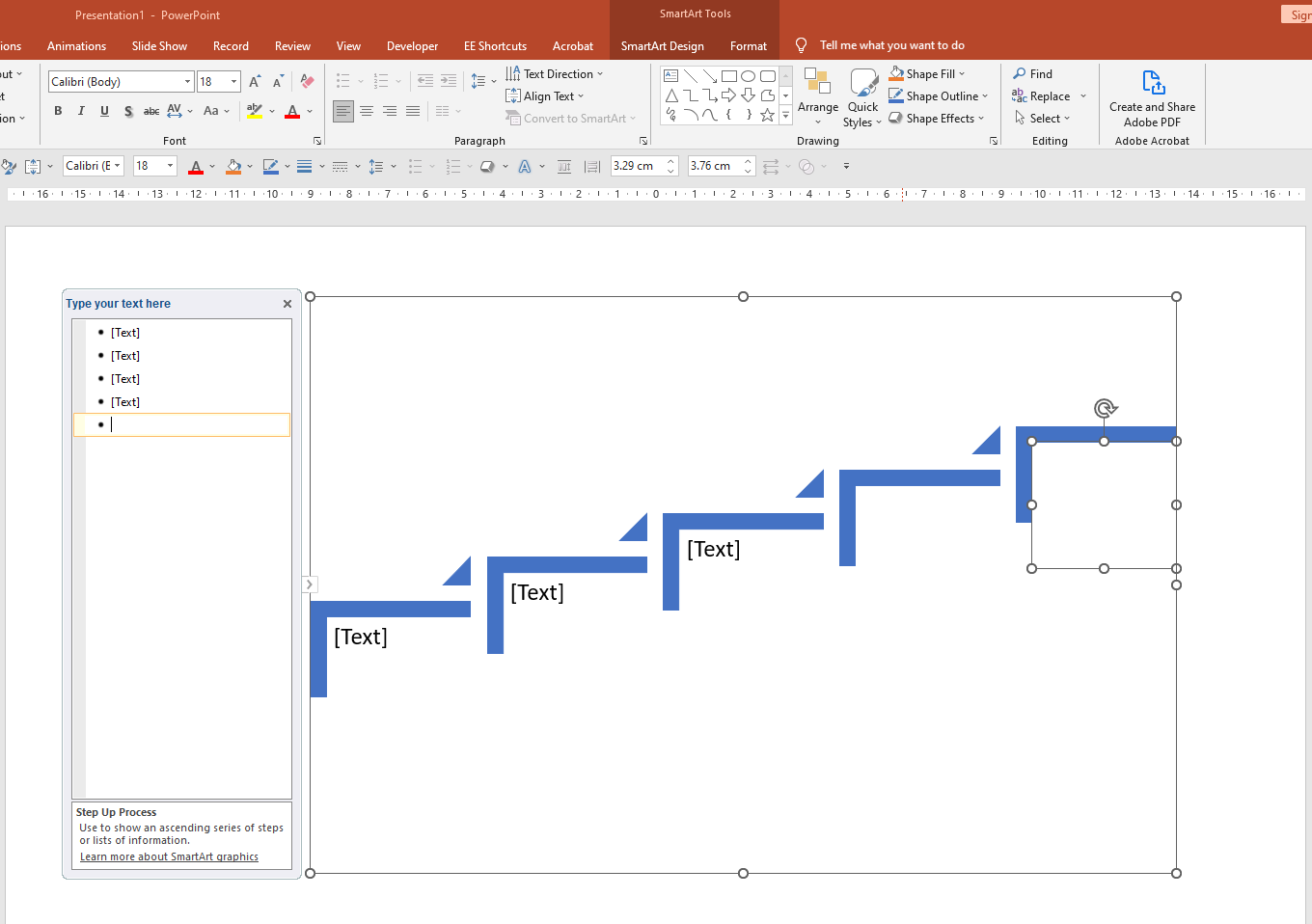Apply red font color in Font group
The width and height of the screenshot is (1312, 924).
coord(293,111)
